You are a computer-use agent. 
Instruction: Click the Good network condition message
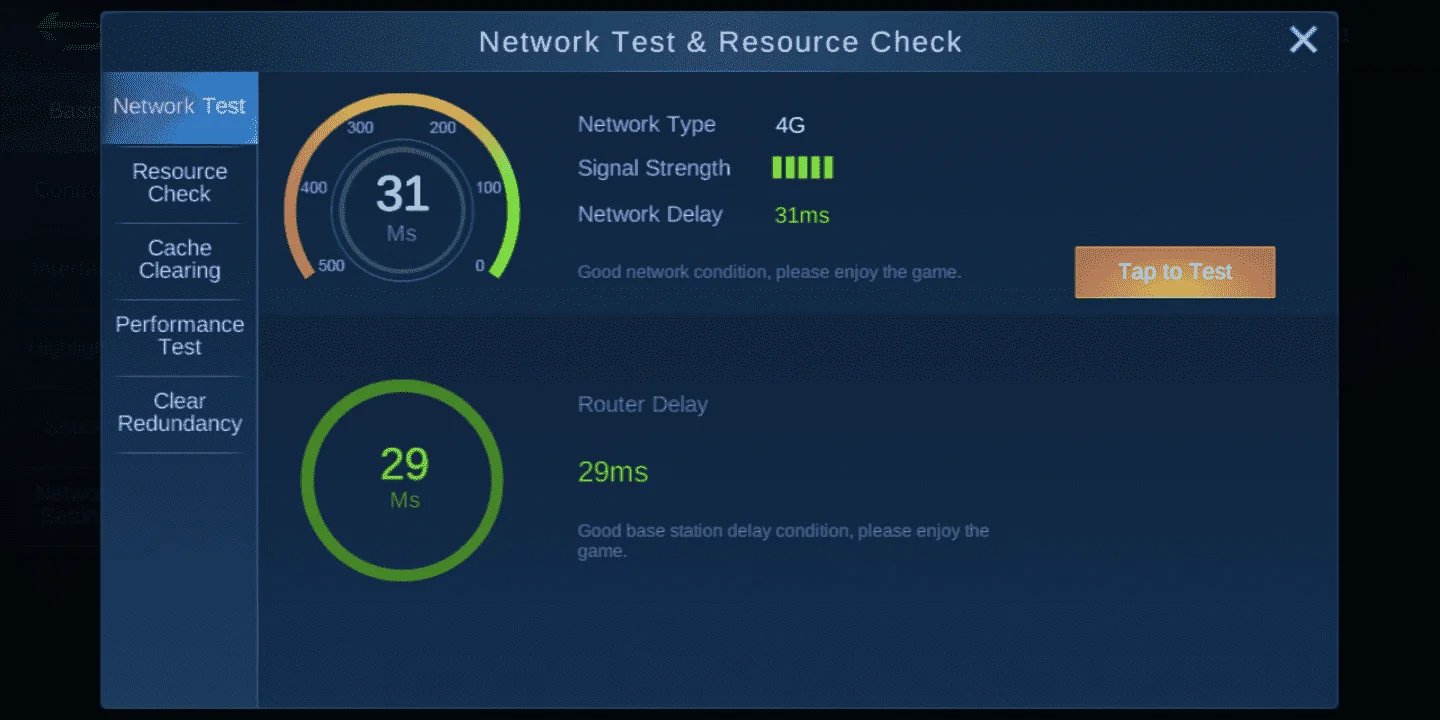(769, 272)
